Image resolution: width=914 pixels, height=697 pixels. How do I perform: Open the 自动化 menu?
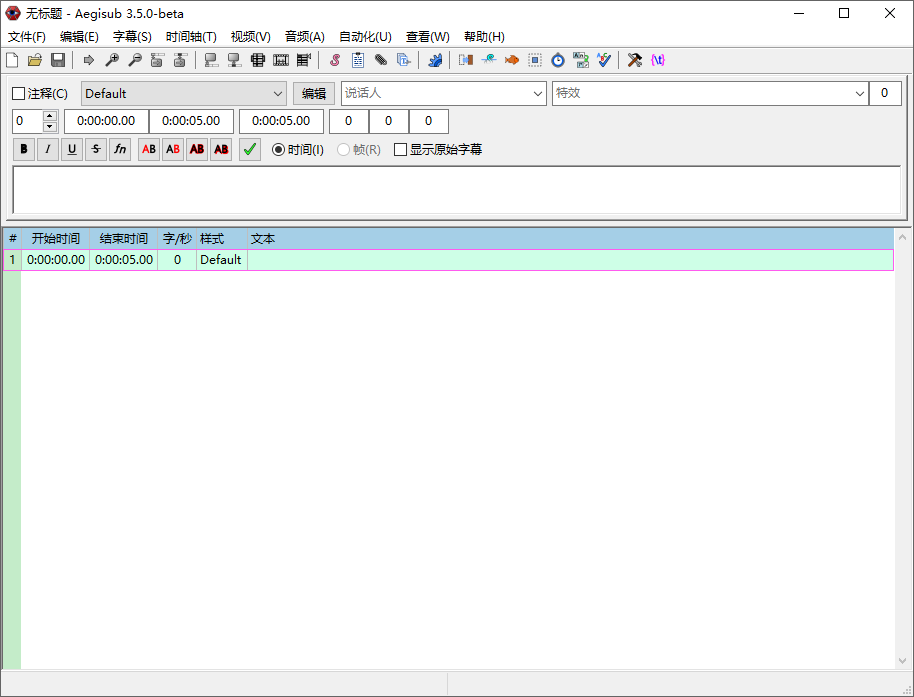click(x=365, y=37)
